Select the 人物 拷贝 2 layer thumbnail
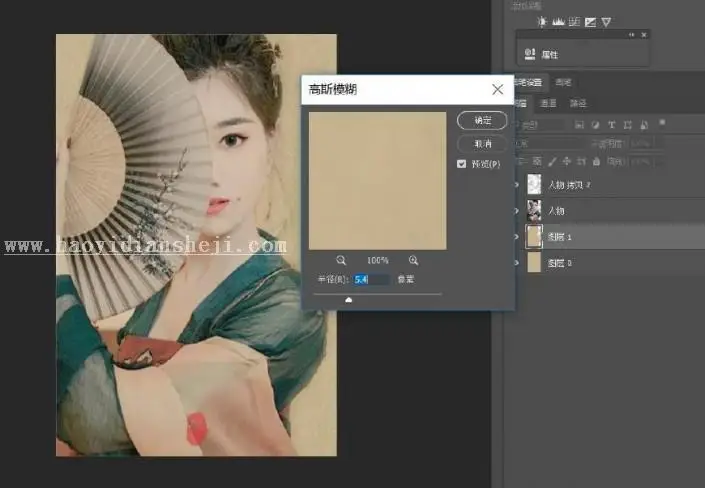This screenshot has height=488, width=705. pos(534,184)
